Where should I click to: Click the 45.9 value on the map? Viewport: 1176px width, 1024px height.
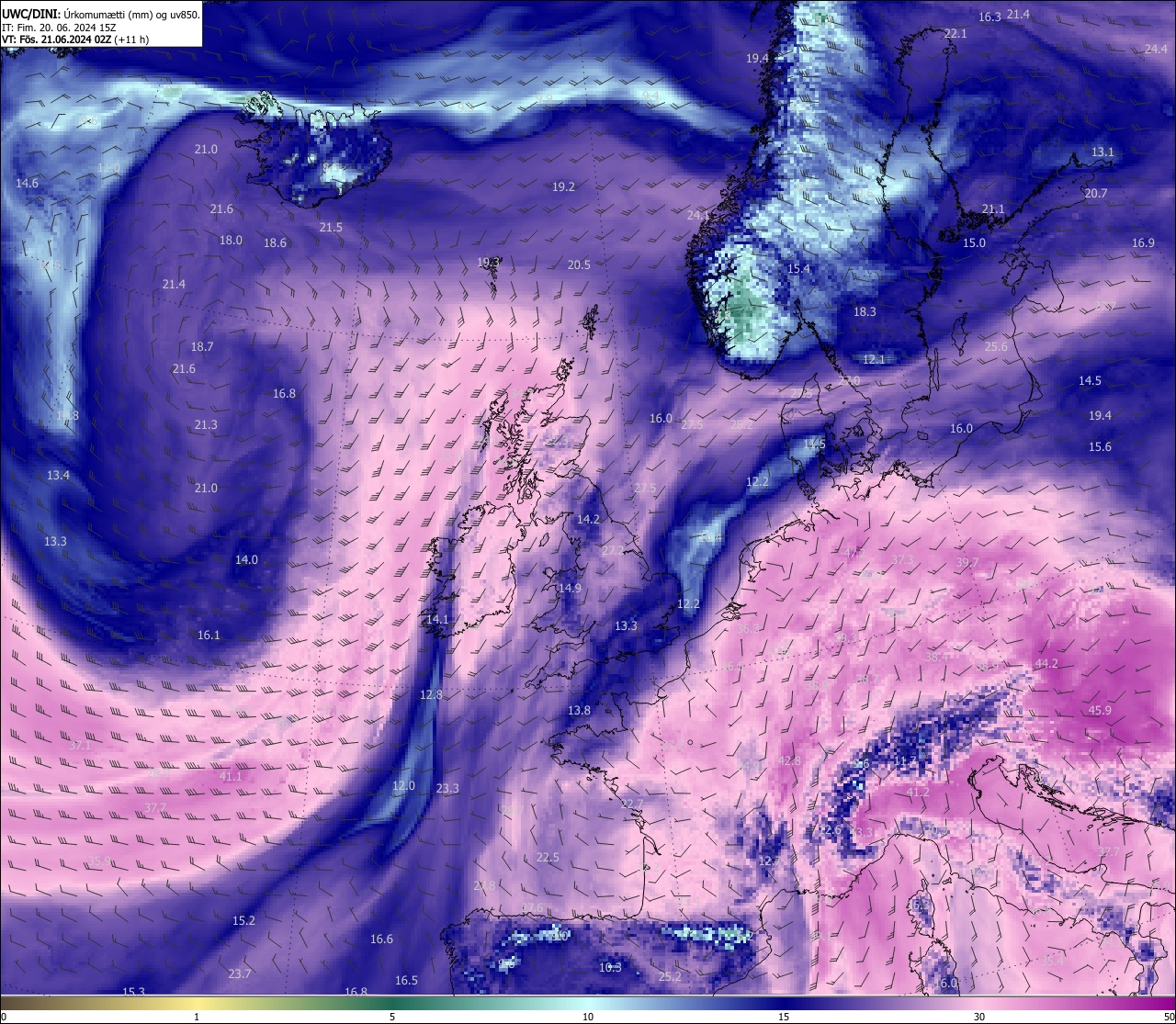[x=1100, y=710]
